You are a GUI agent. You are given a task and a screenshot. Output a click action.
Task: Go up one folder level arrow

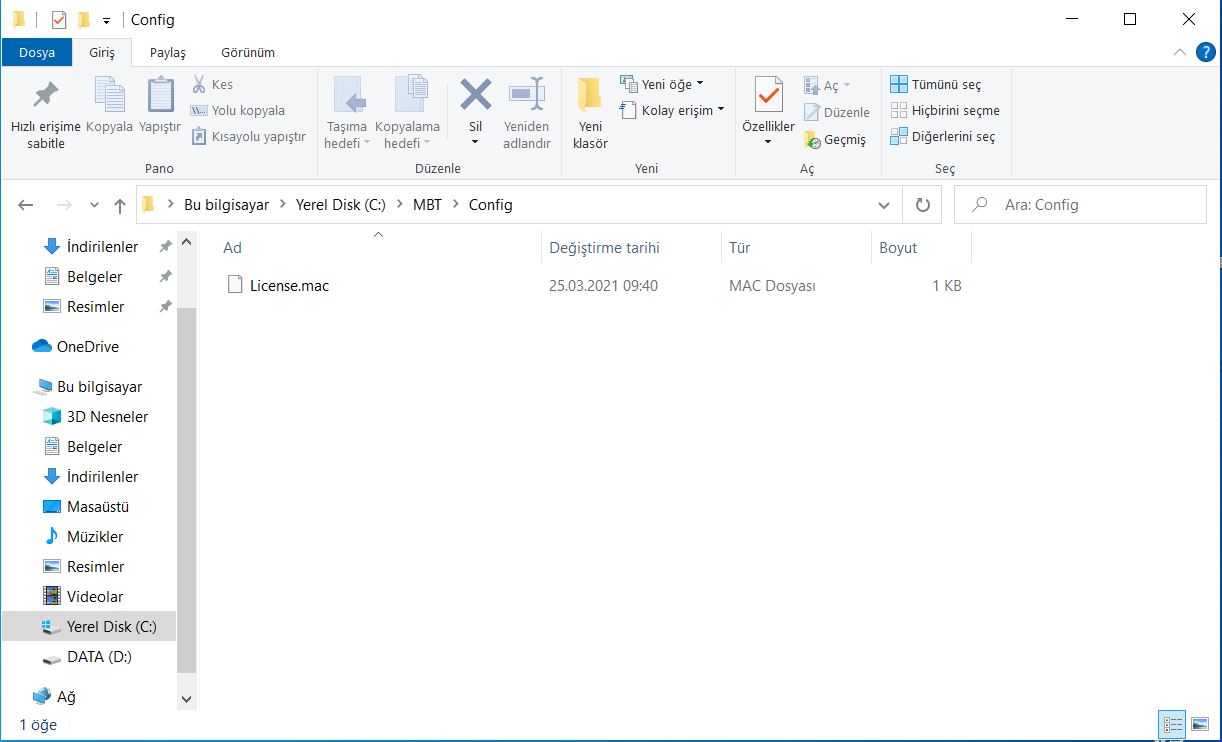click(x=120, y=205)
